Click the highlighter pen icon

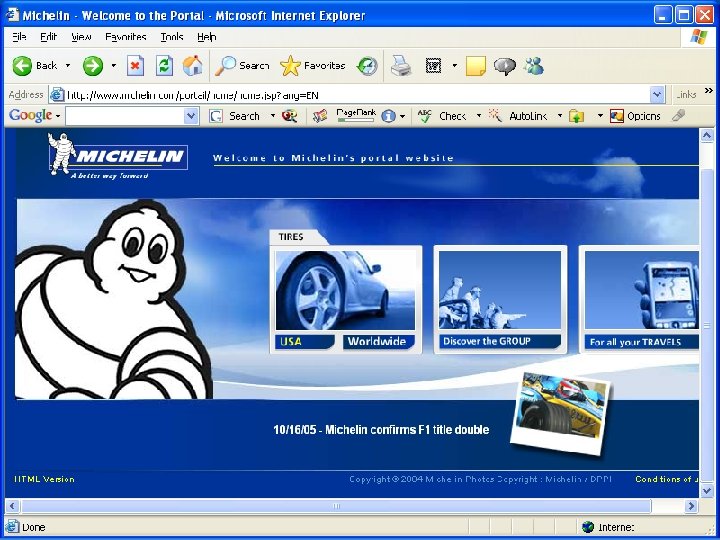point(678,116)
